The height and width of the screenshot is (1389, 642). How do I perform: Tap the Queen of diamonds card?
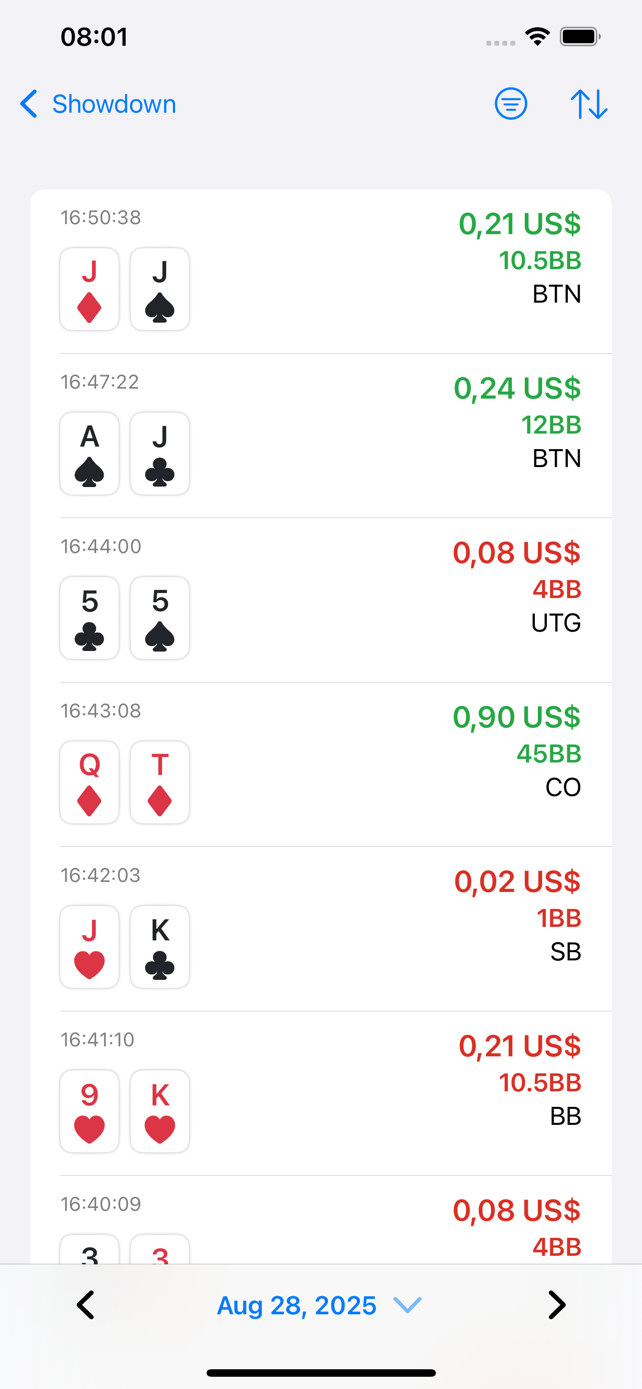point(90,782)
